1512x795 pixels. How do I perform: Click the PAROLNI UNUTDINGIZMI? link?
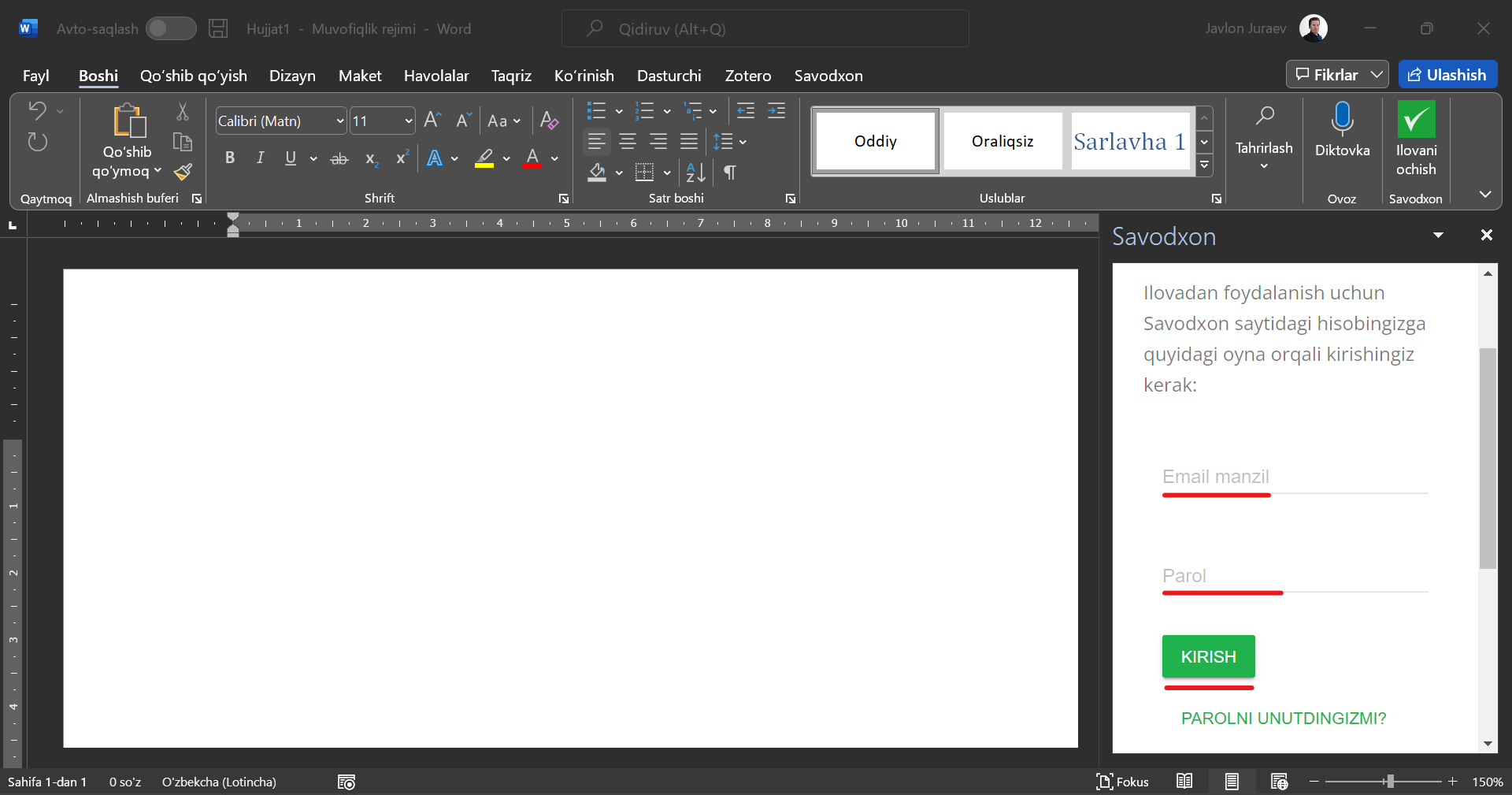point(1283,719)
